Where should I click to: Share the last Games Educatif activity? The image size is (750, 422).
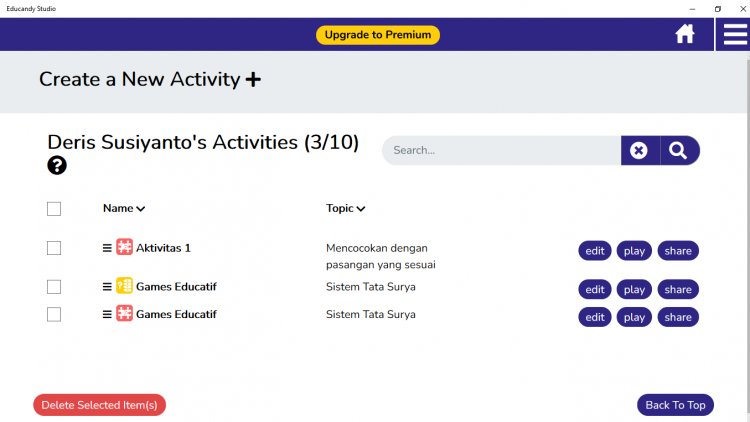coord(678,317)
